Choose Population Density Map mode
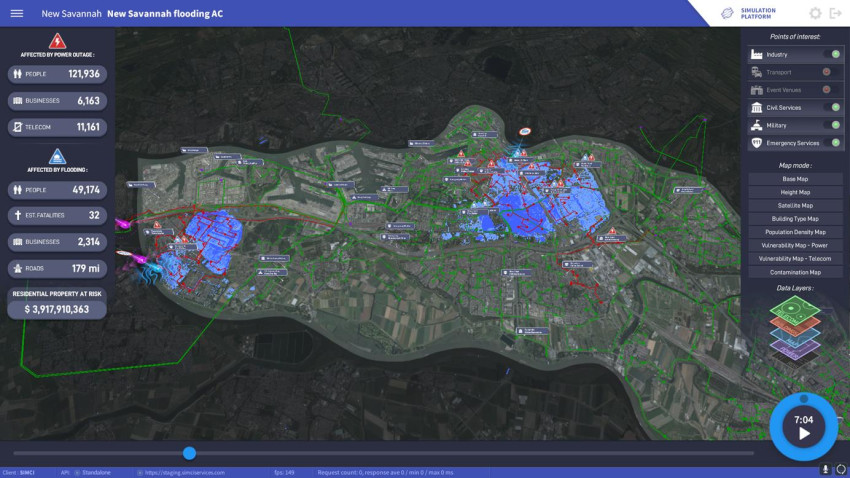Viewport: 850px width, 478px height. pyautogui.click(x=795, y=232)
